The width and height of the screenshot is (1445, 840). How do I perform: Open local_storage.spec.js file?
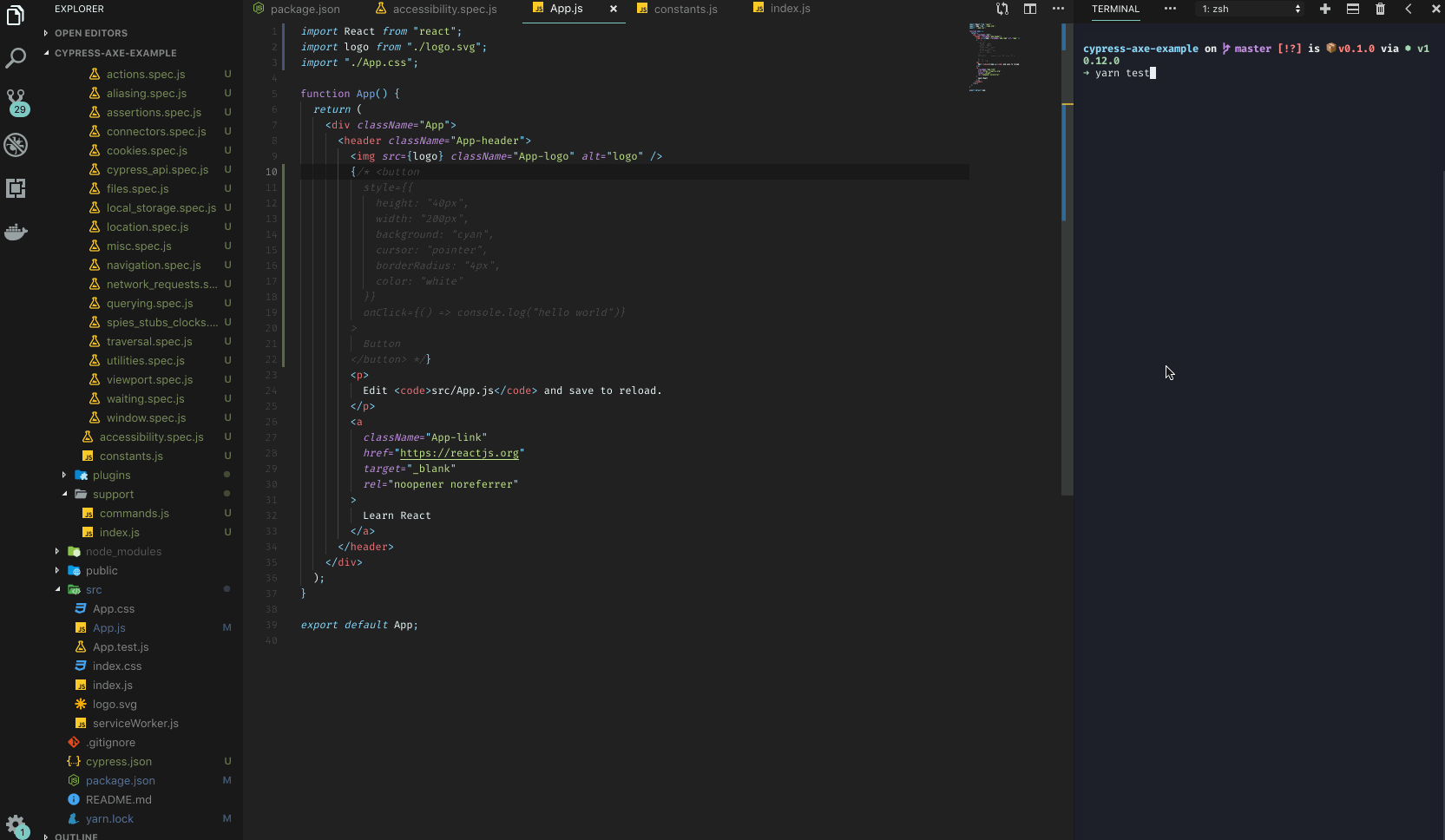[161, 208]
